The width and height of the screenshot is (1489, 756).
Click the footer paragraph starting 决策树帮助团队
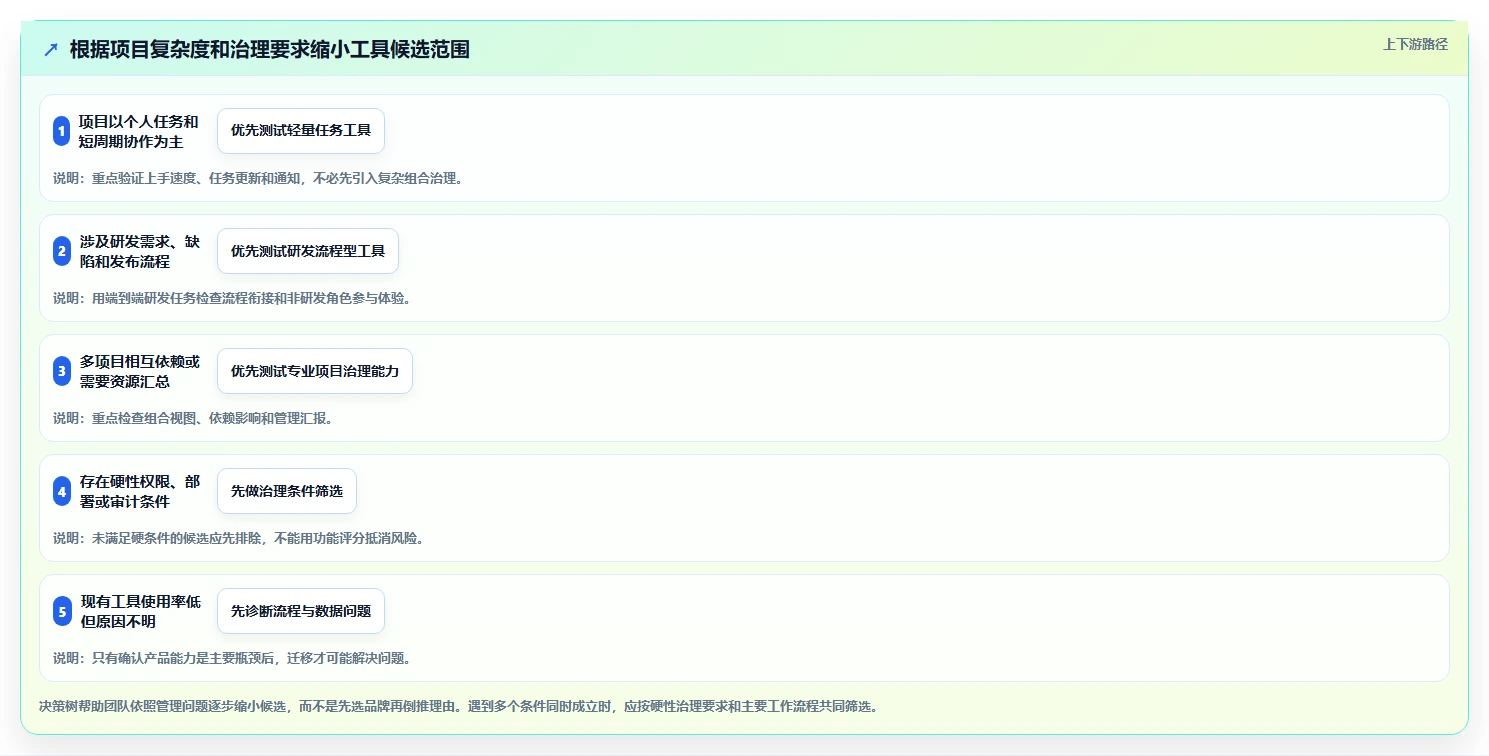[x=459, y=706]
